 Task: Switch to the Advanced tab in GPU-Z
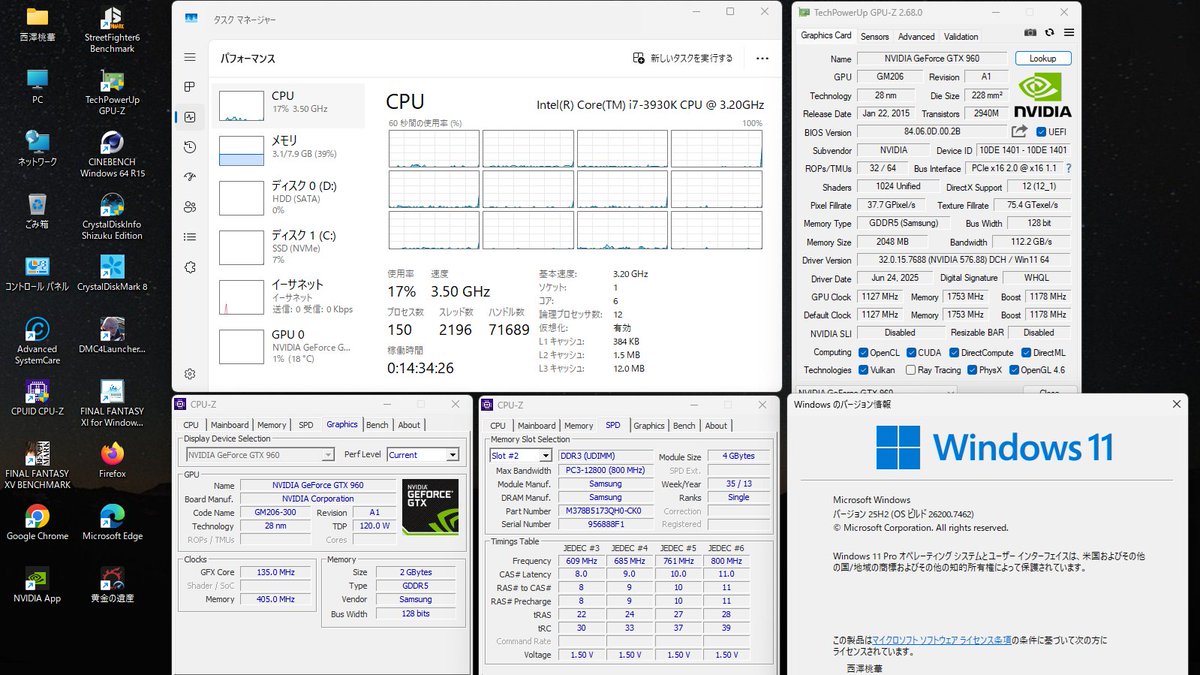(x=916, y=36)
